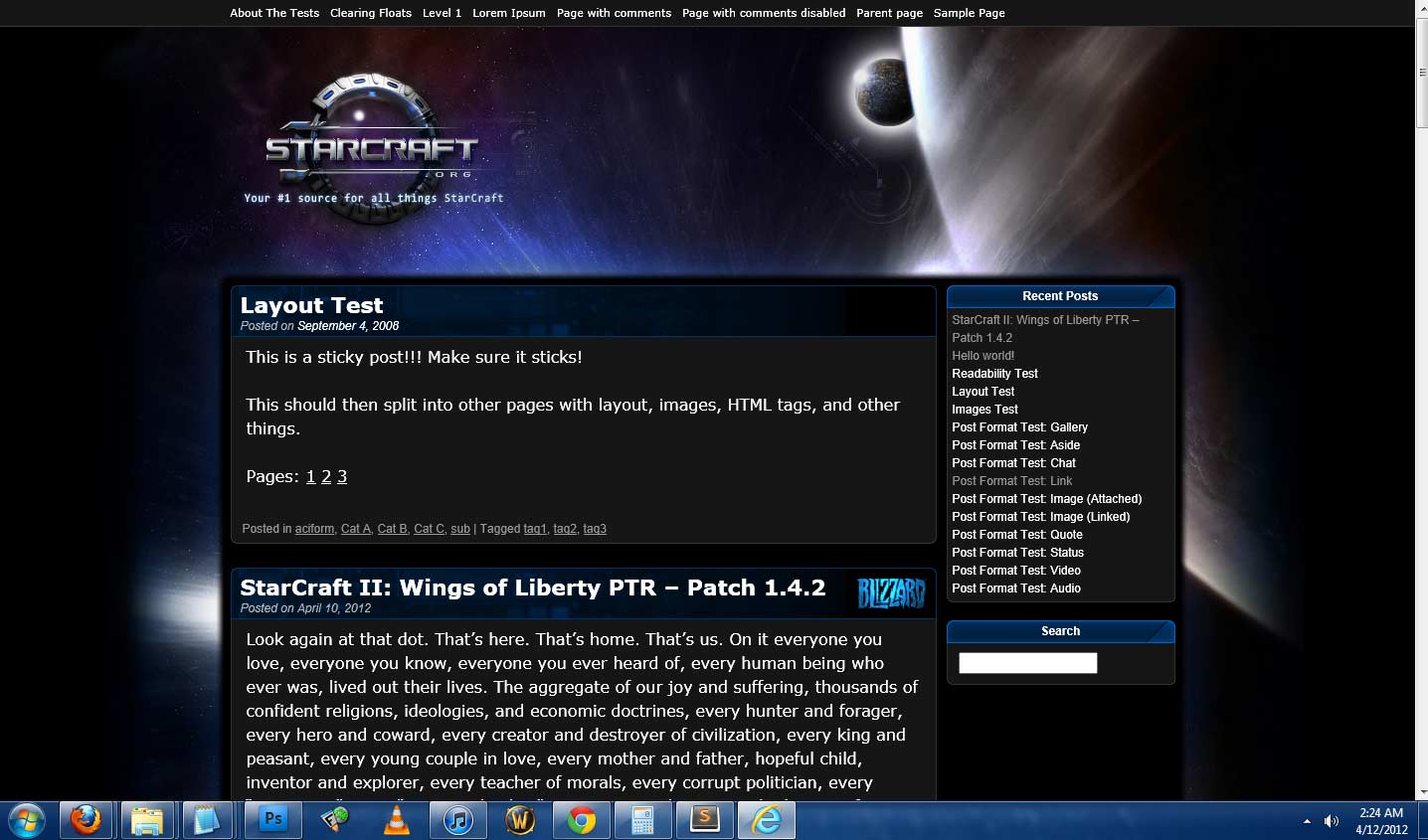The height and width of the screenshot is (840, 1428).
Task: Open the aciform category link
Action: [314, 529]
